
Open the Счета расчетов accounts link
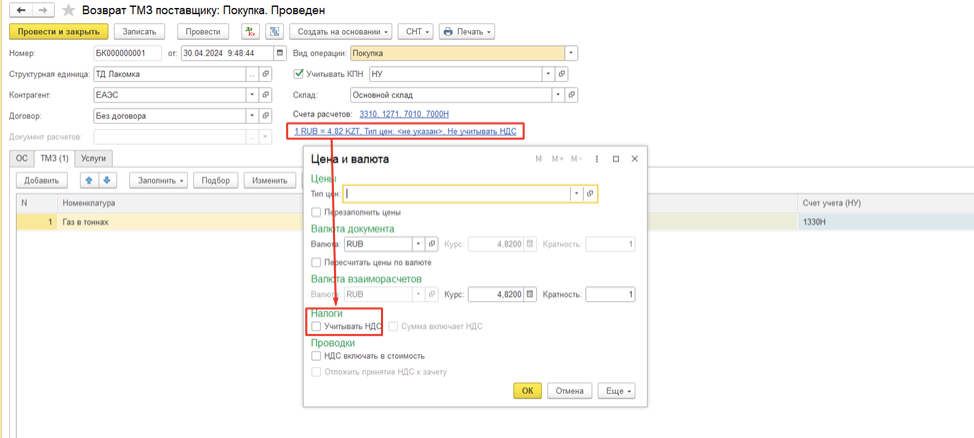[x=404, y=115]
